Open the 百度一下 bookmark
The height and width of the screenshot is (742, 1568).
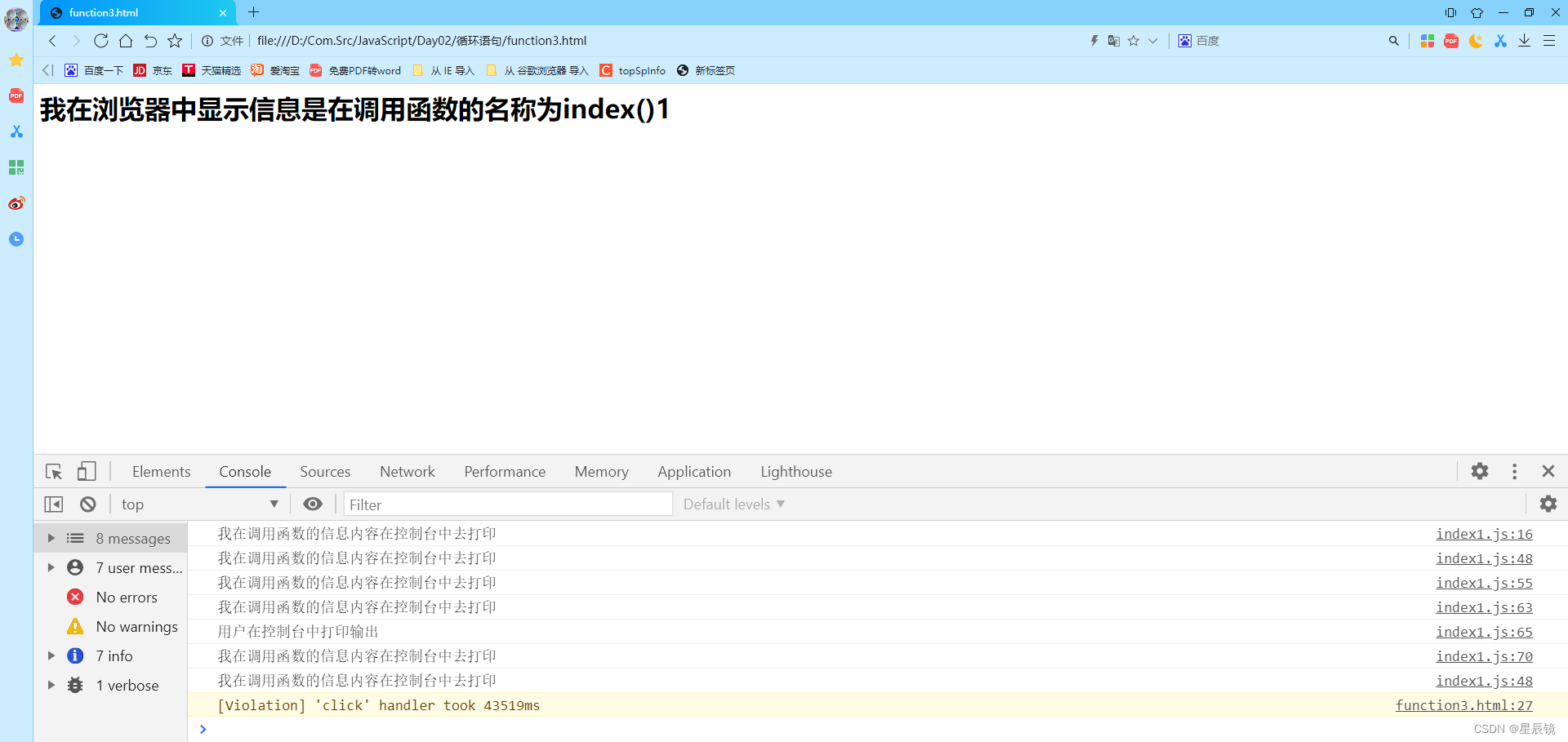(x=94, y=70)
